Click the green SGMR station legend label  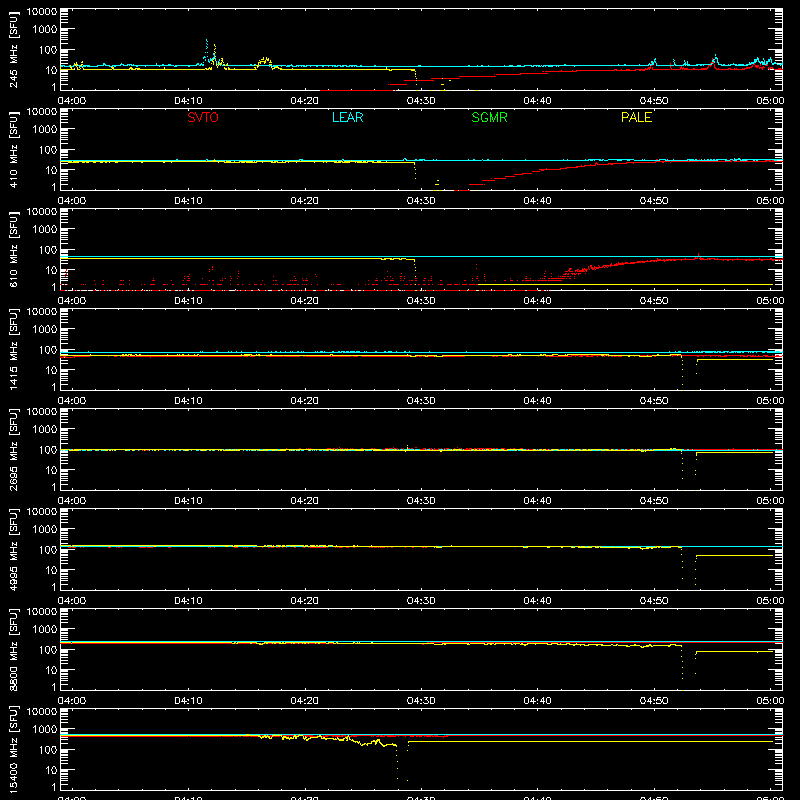[489, 117]
